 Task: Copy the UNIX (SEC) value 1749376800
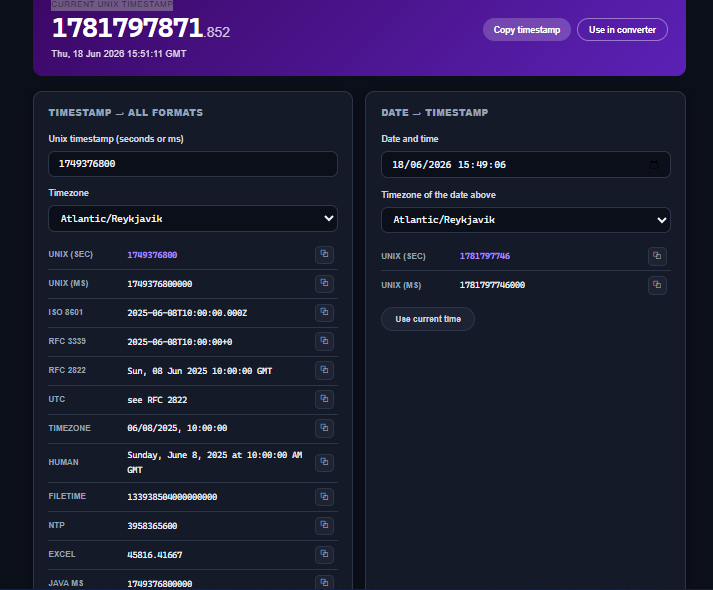[324, 255]
